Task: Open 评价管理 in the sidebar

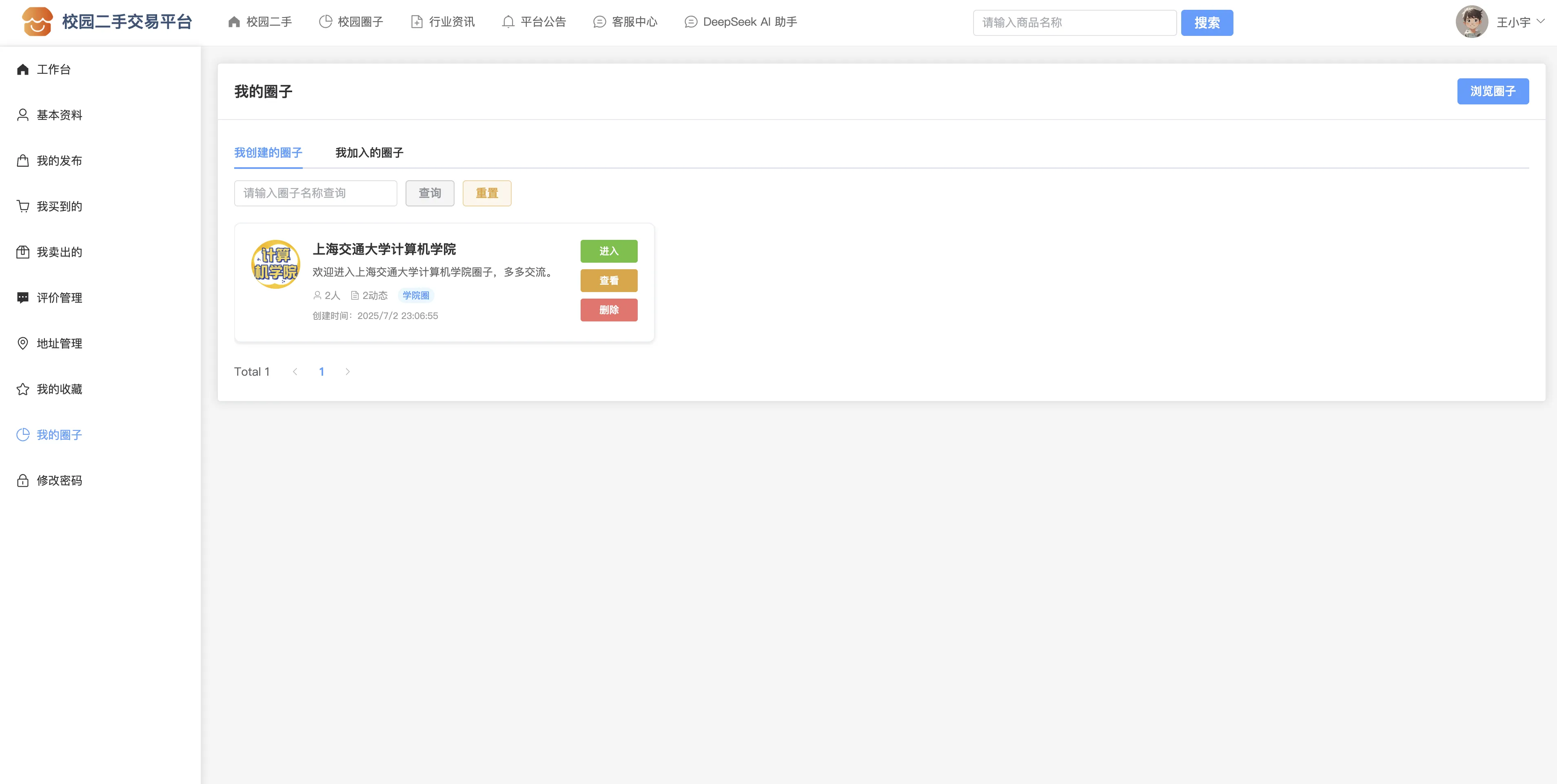Action: (59, 298)
